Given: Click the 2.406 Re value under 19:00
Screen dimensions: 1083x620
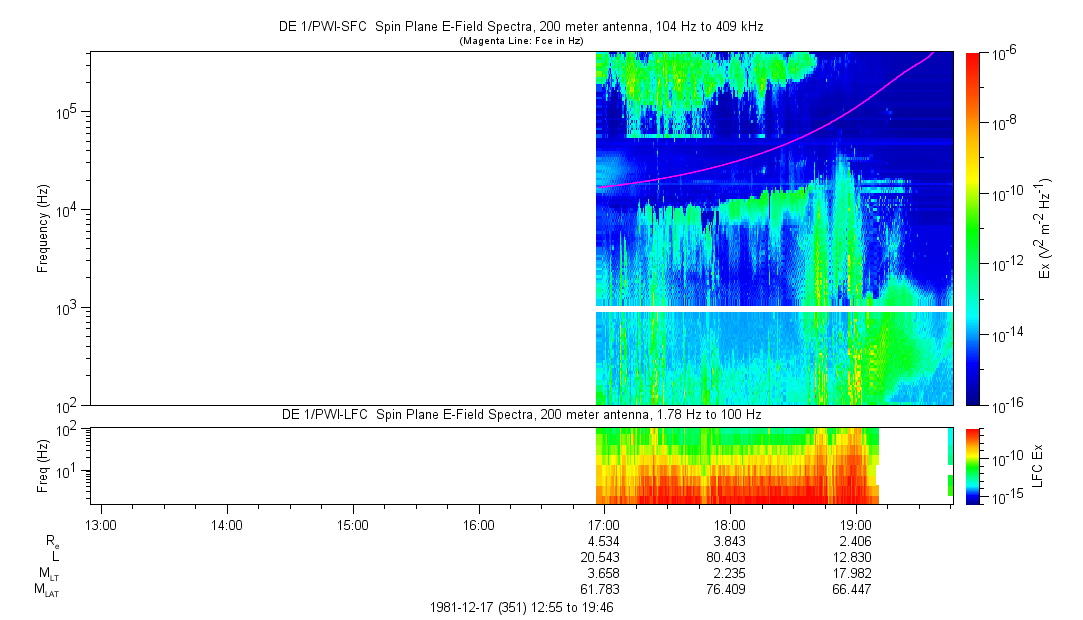Looking at the screenshot, I should coord(856,541).
